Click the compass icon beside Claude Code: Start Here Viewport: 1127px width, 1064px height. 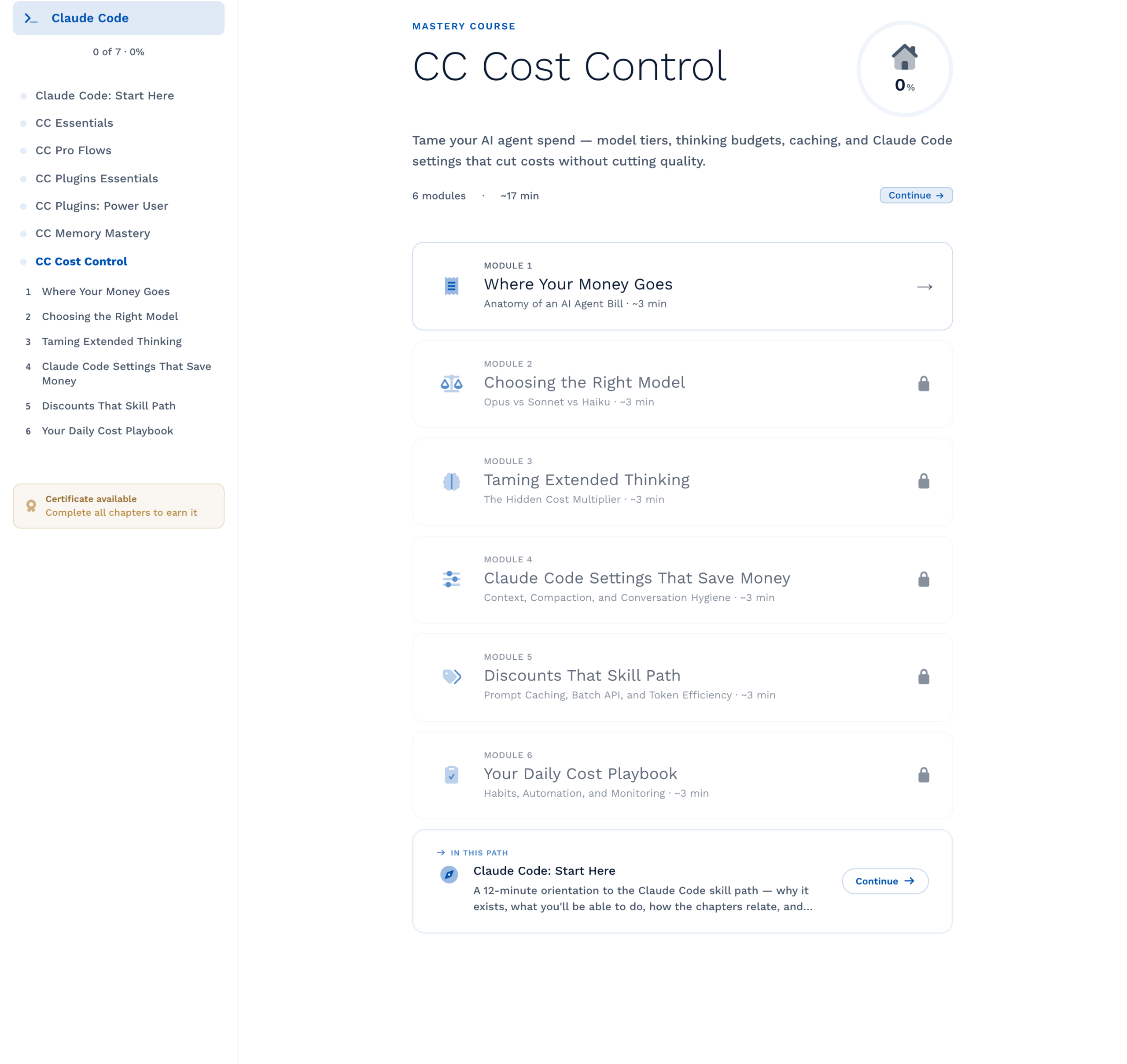pyautogui.click(x=449, y=874)
